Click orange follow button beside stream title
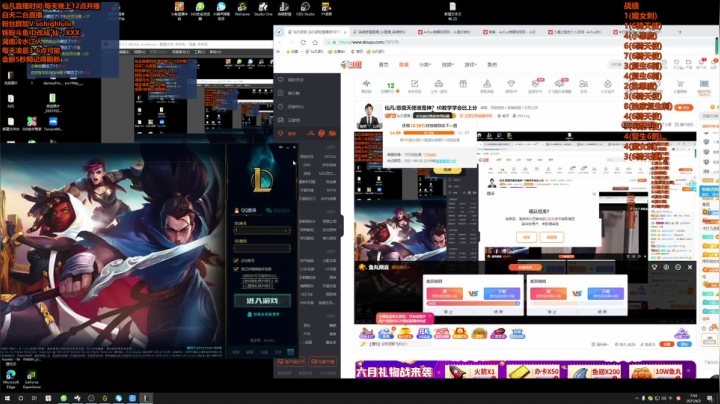The image size is (720, 404). click(x=684, y=107)
